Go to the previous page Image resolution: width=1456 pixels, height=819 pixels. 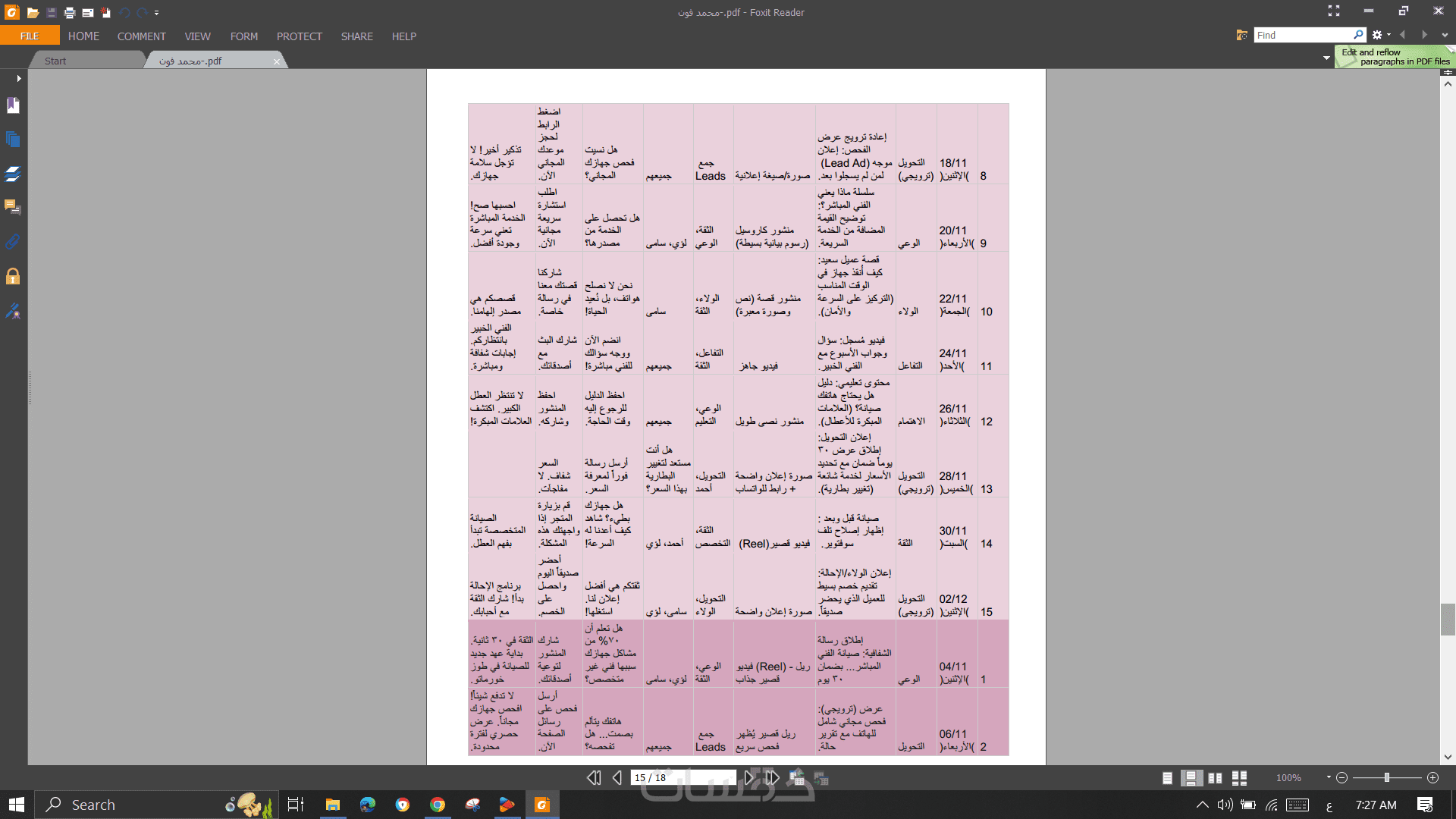[617, 777]
